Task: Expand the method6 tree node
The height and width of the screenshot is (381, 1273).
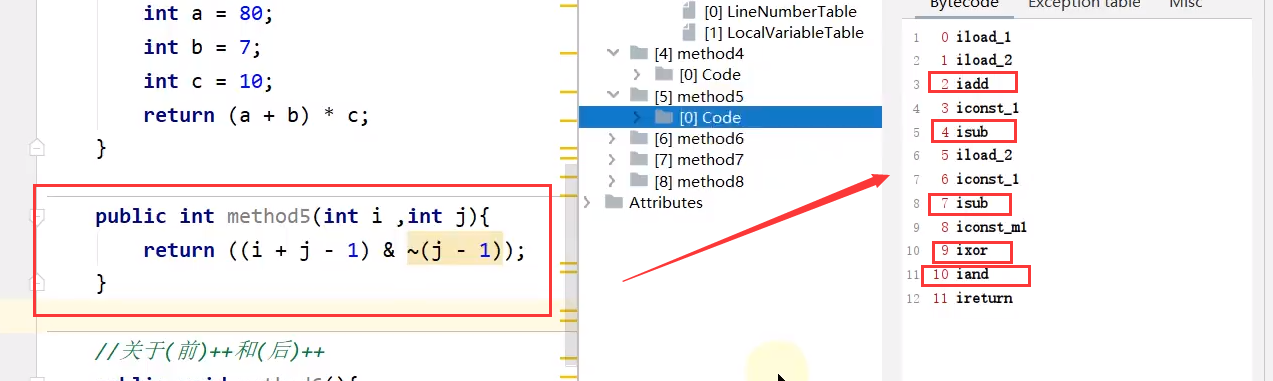Action: point(613,139)
